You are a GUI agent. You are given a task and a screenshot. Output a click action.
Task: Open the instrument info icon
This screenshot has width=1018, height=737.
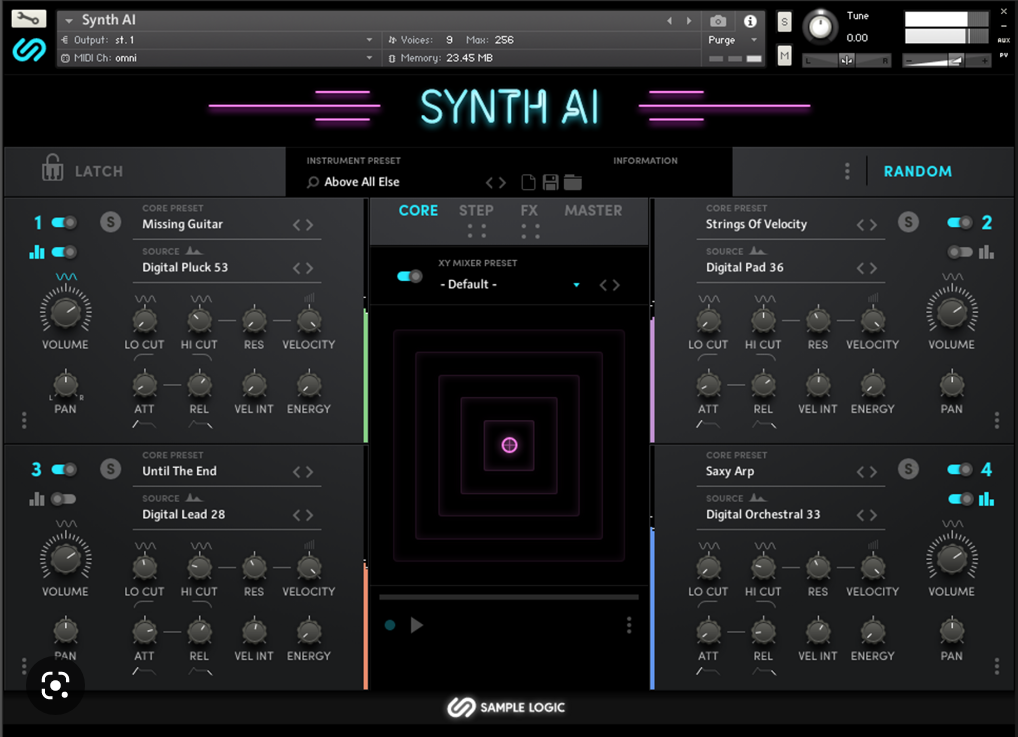pos(750,21)
